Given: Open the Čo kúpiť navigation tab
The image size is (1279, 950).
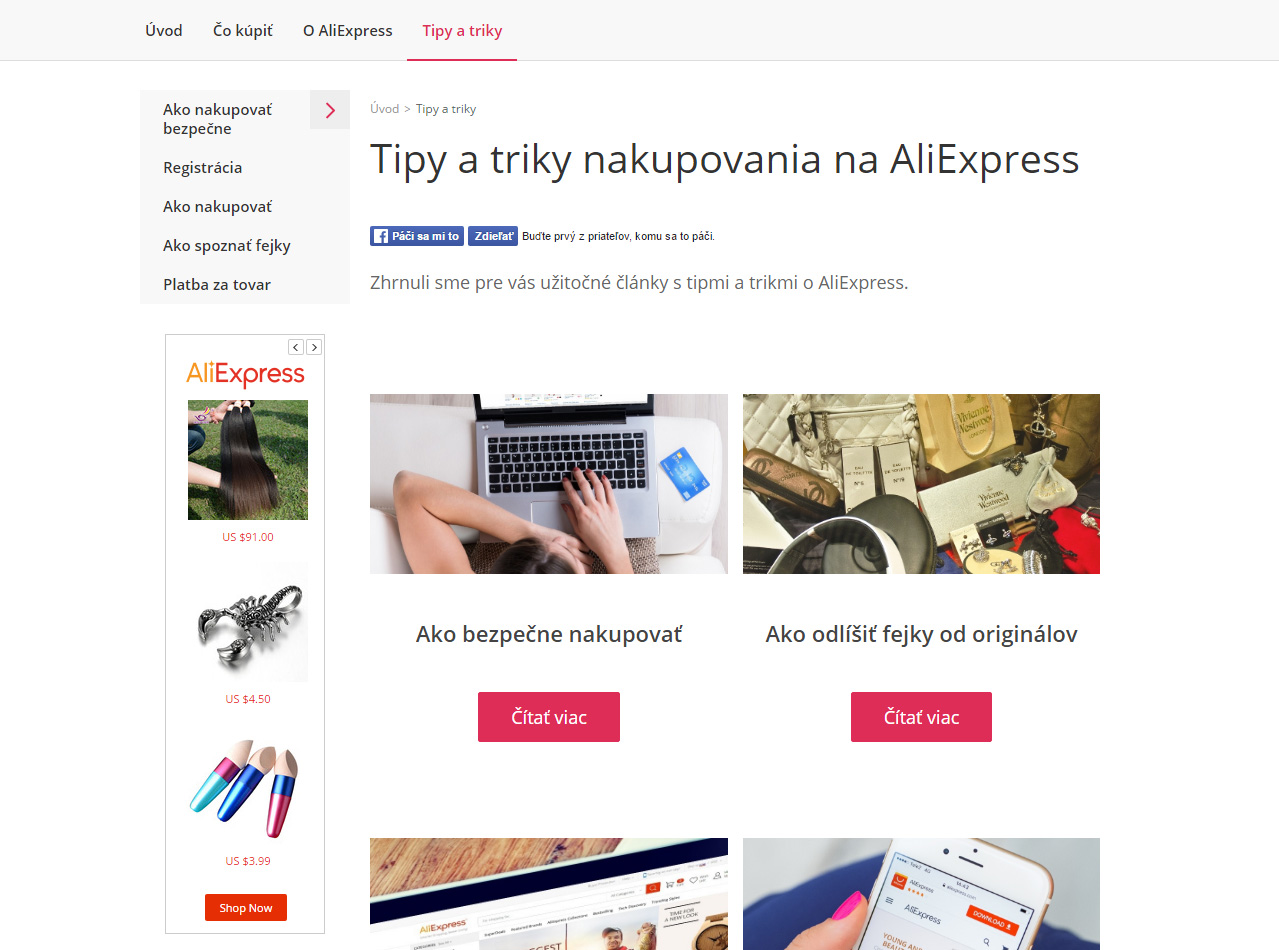Looking at the screenshot, I should coord(243,30).
